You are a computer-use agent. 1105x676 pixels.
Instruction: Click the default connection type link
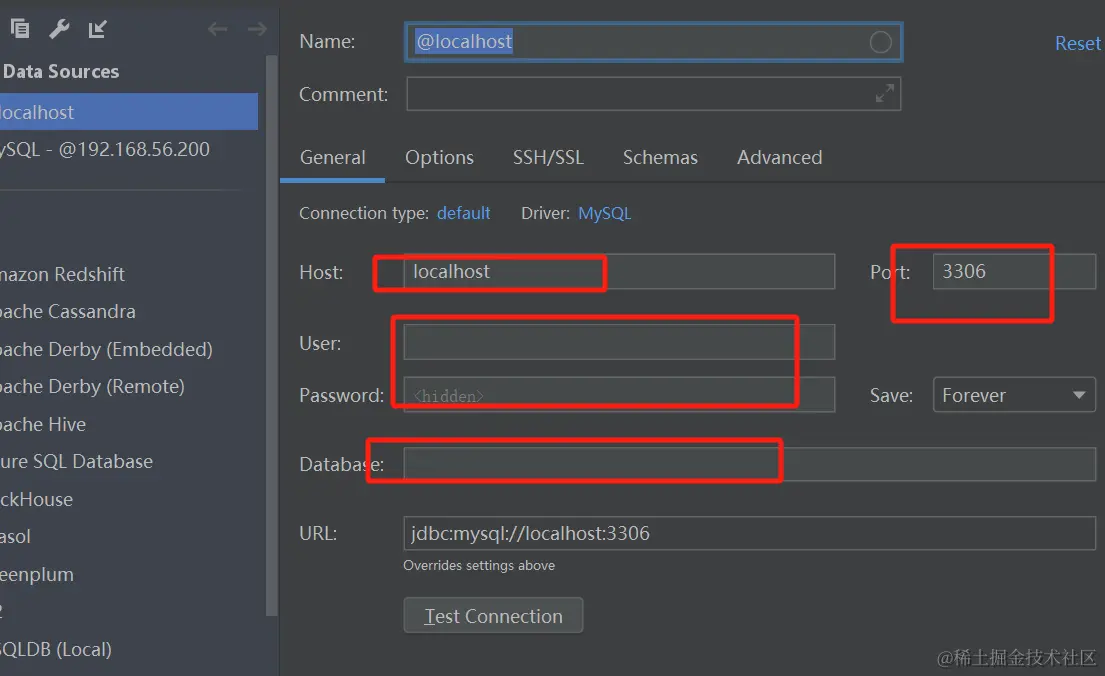(x=463, y=213)
